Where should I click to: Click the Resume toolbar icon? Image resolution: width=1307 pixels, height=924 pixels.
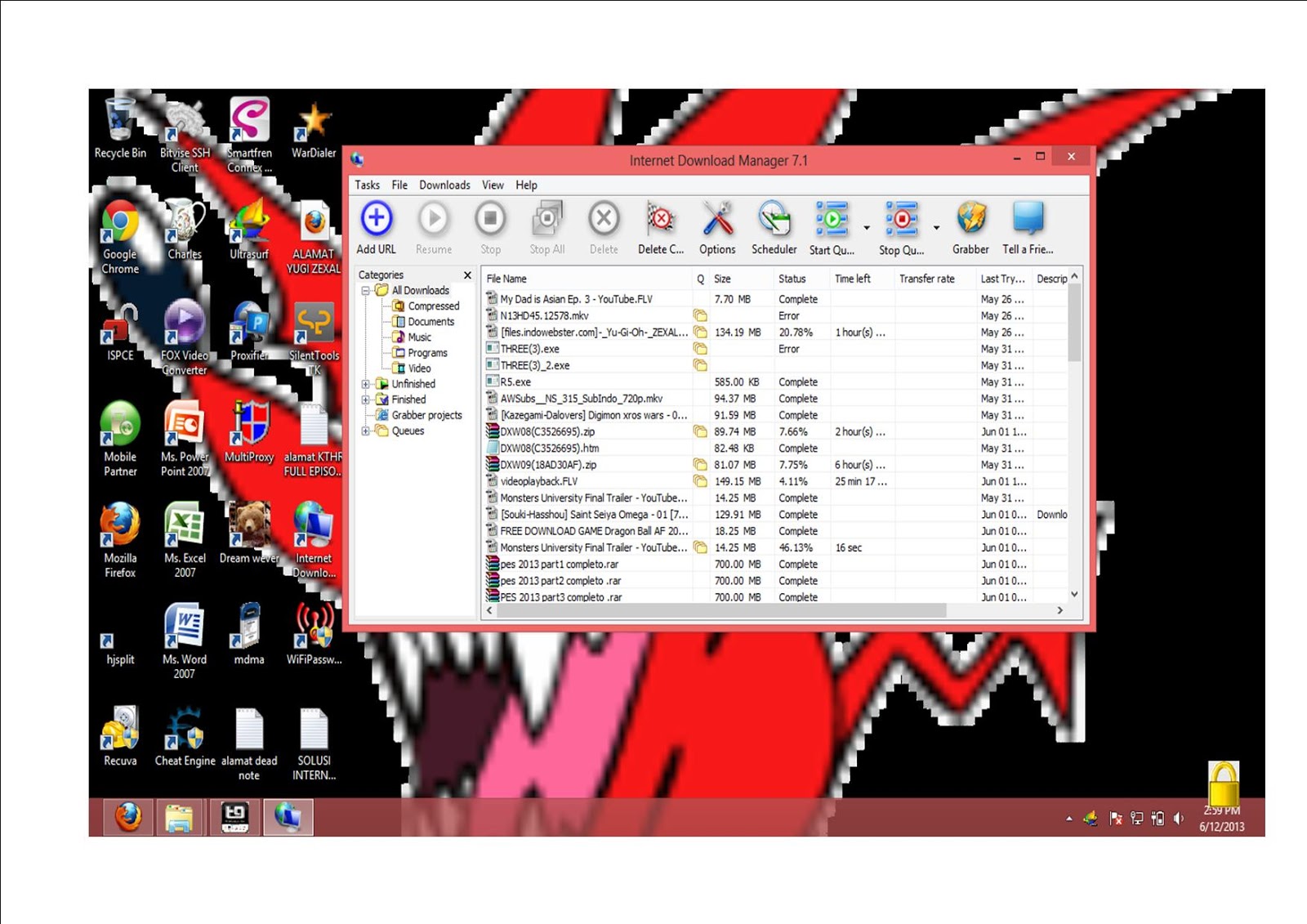click(433, 219)
